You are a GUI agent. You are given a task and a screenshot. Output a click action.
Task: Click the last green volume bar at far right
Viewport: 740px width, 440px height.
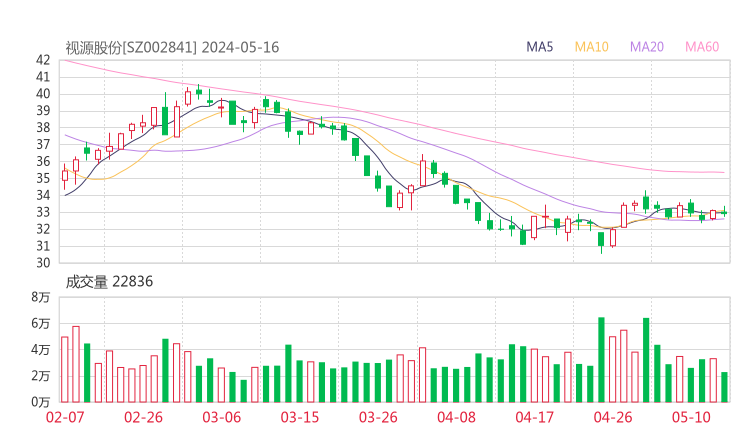coord(724,387)
